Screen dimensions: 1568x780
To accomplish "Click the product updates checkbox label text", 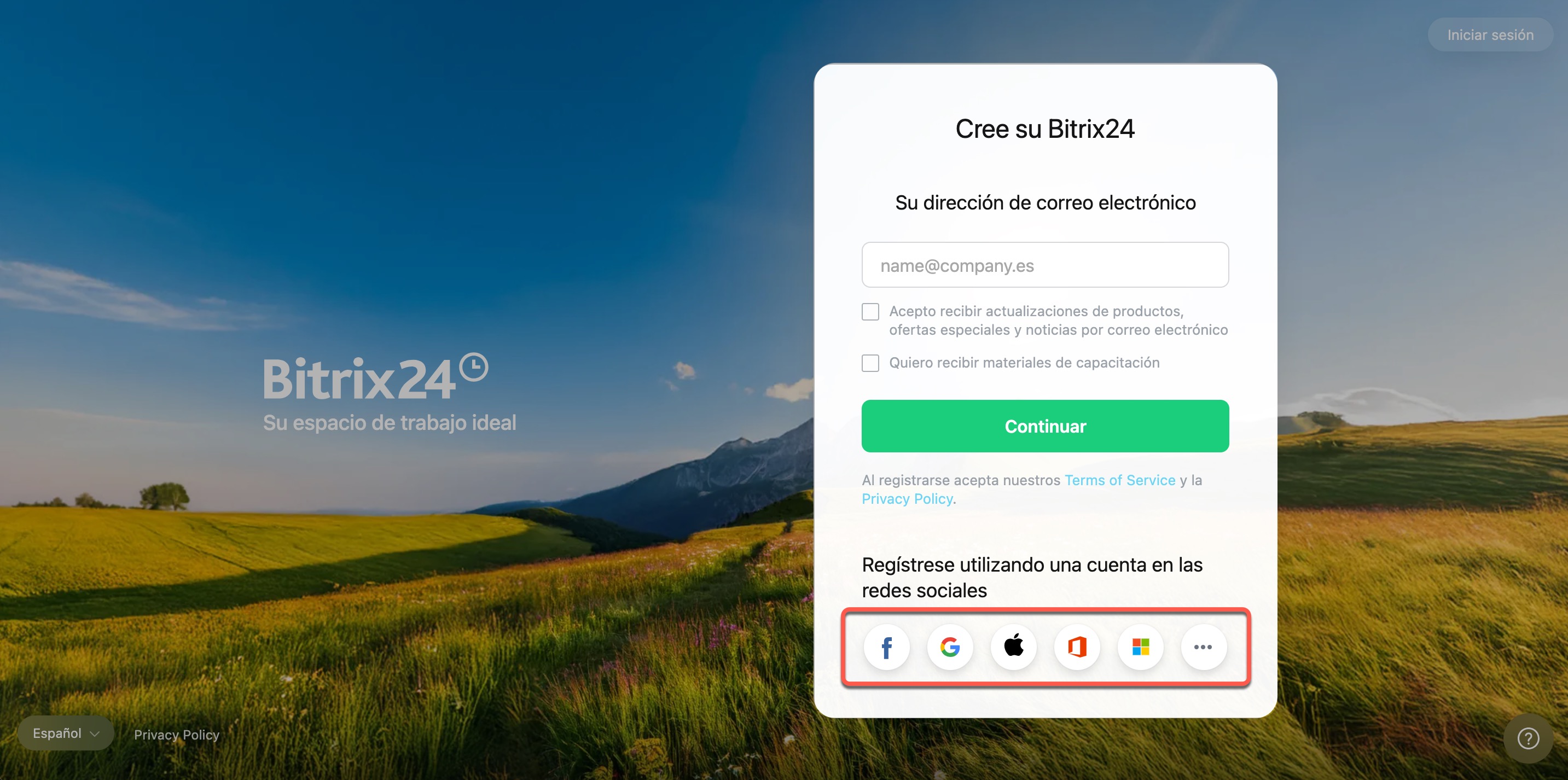I will (1059, 321).
